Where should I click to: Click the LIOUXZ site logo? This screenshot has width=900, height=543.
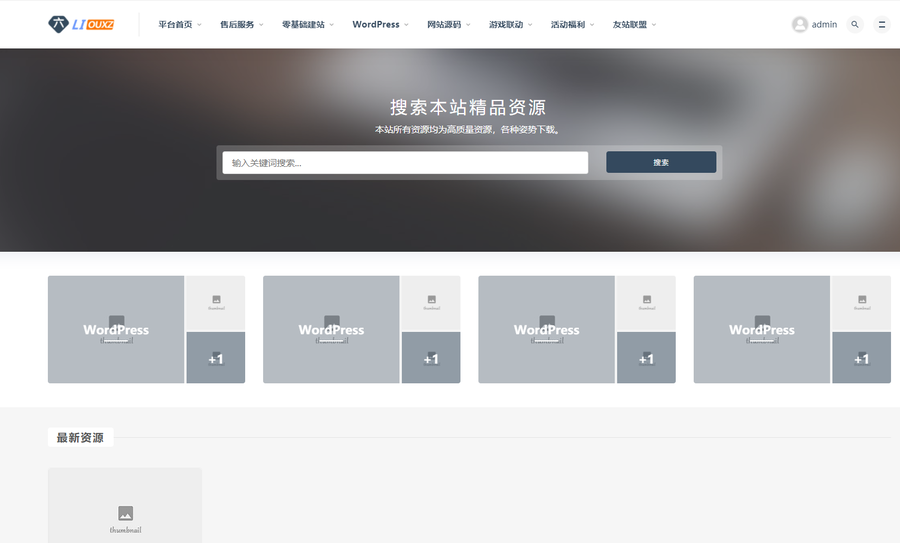pos(81,24)
